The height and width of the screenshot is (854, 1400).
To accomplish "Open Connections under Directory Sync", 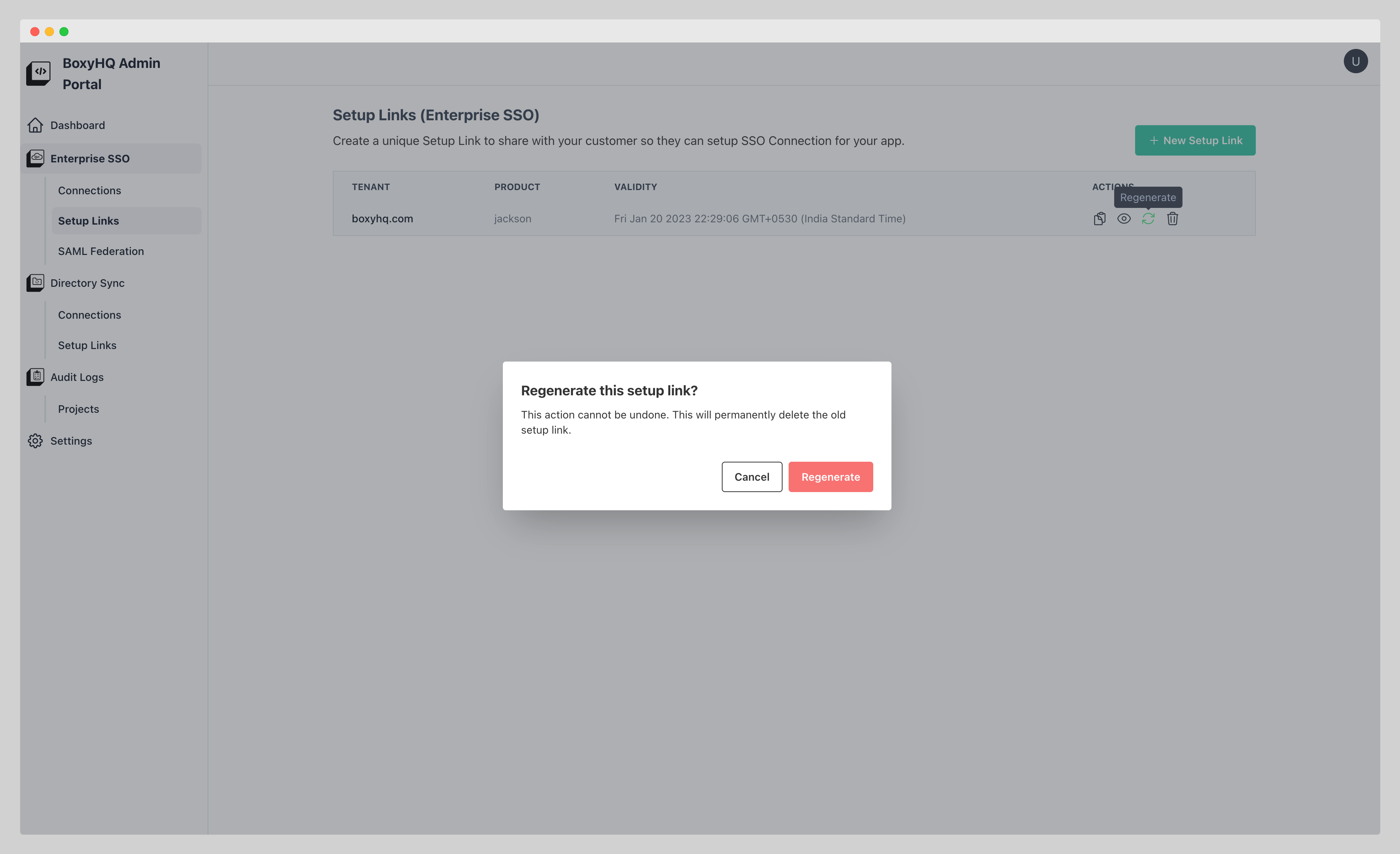I will 89,315.
